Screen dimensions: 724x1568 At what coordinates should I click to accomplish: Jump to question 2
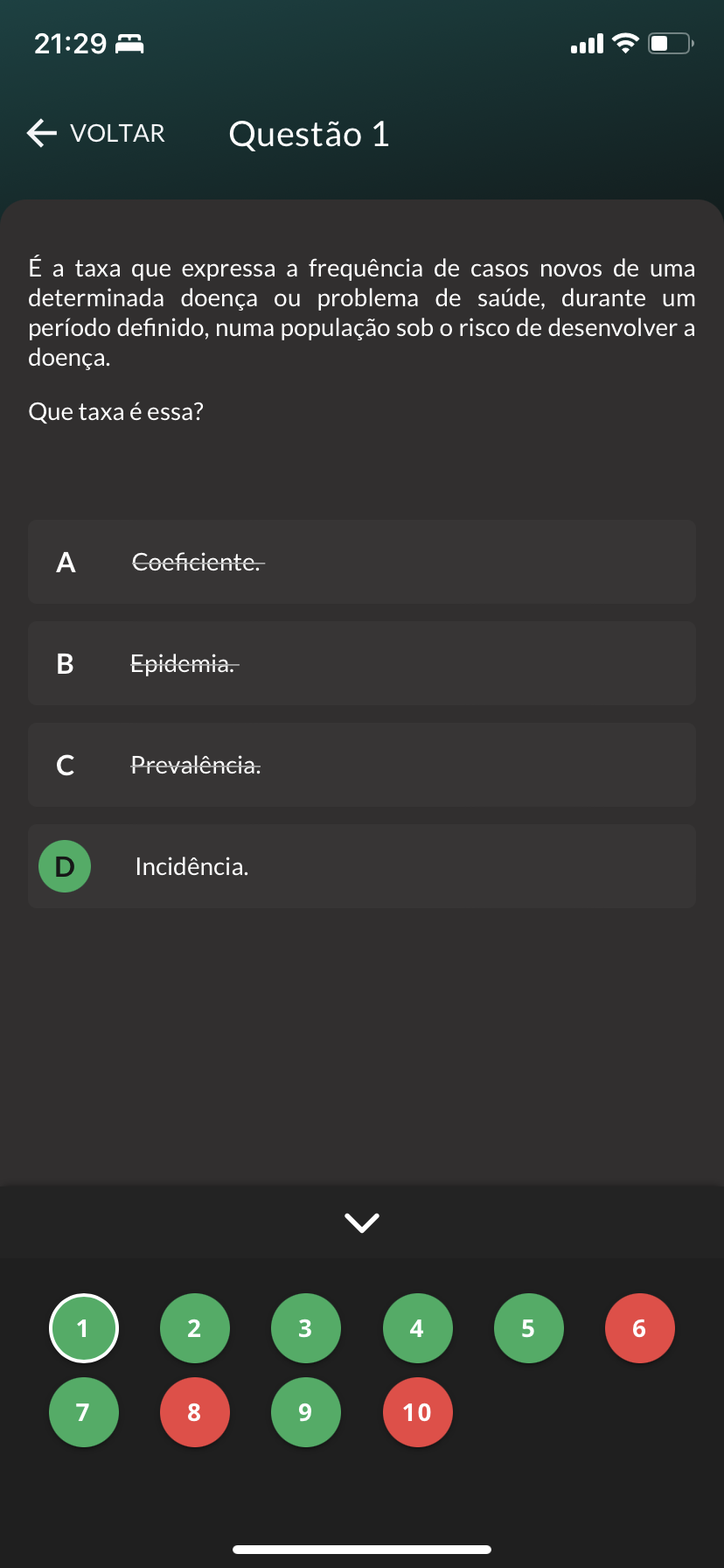pyautogui.click(x=195, y=1328)
